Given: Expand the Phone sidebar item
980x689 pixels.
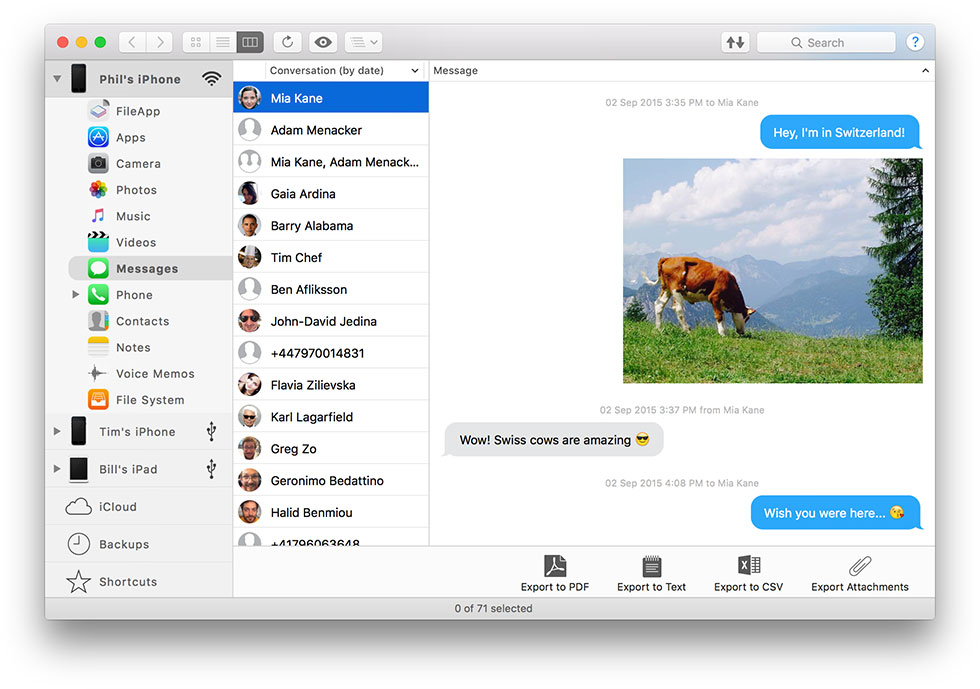Looking at the screenshot, I should click(x=76, y=295).
